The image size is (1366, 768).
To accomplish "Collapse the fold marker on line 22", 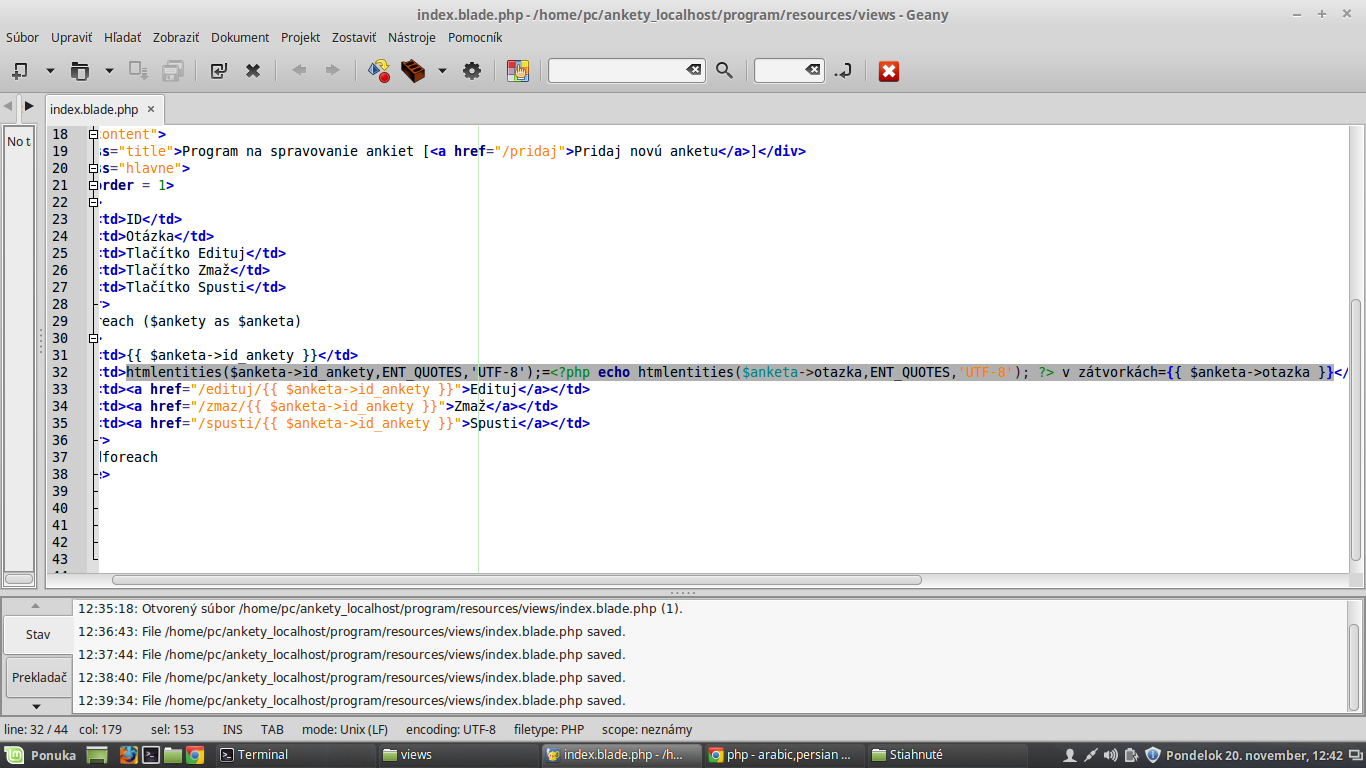I will click(94, 202).
